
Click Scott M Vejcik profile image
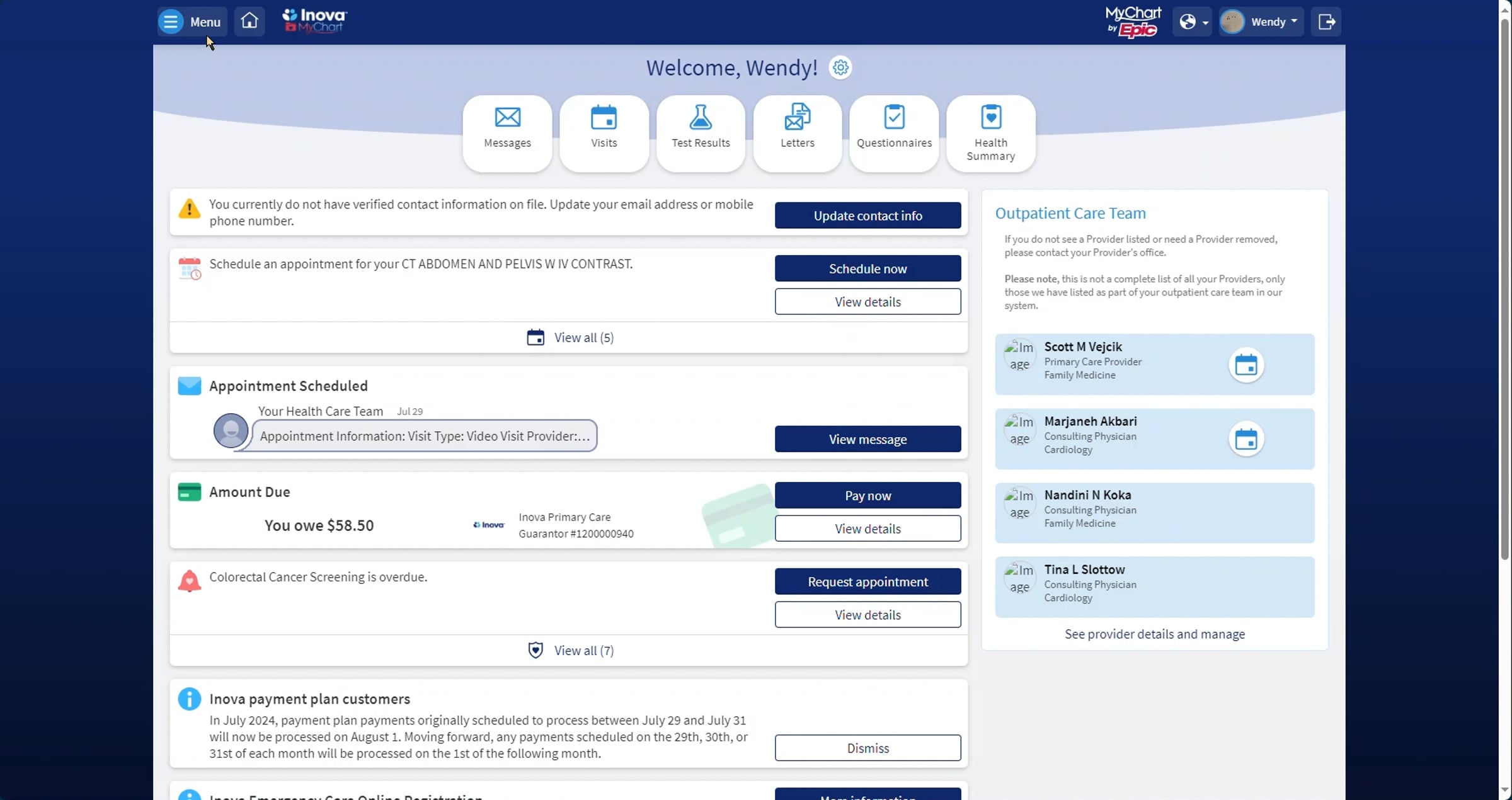click(x=1019, y=356)
